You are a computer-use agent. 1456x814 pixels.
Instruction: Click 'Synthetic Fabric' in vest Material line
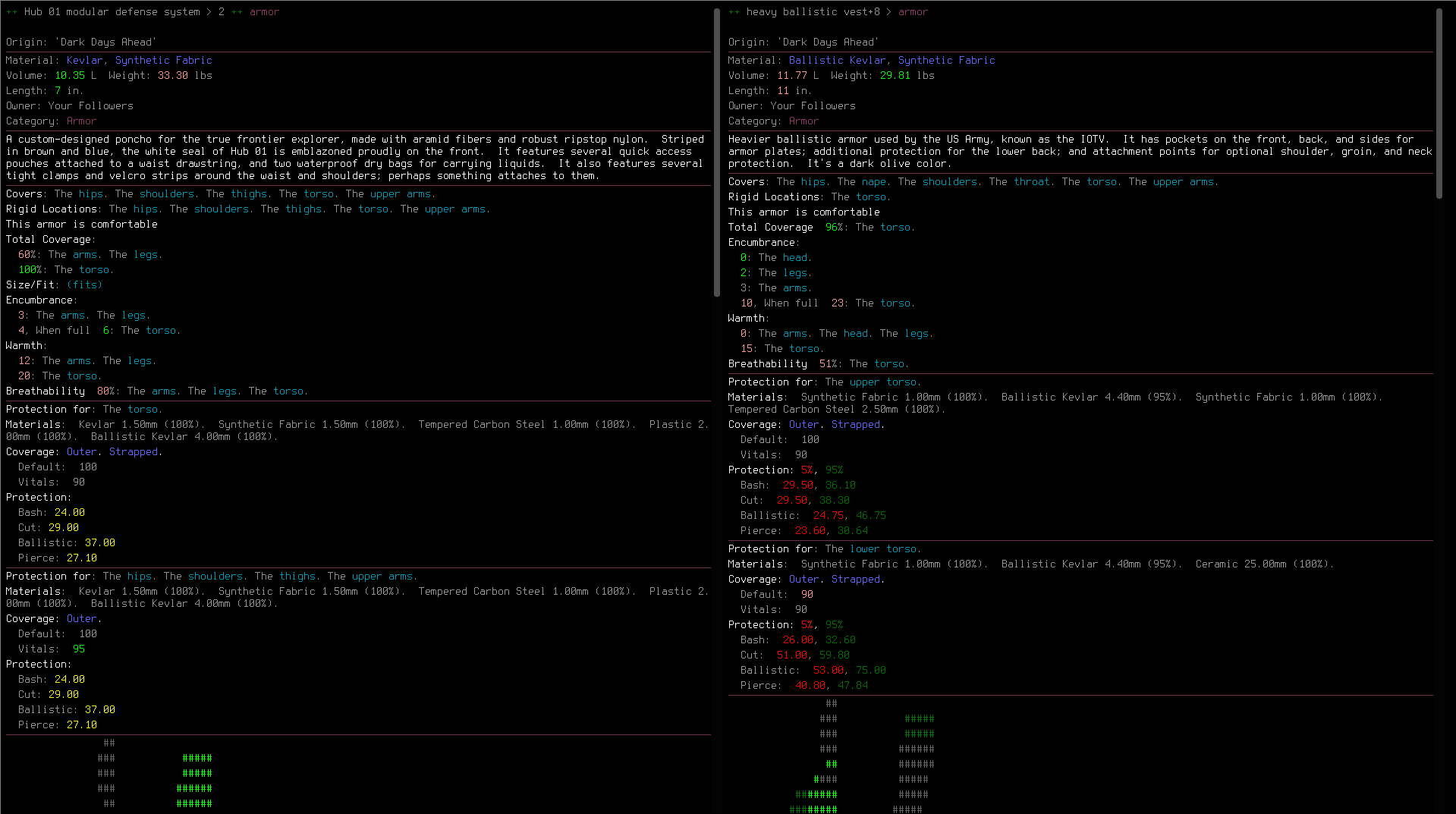[947, 61]
